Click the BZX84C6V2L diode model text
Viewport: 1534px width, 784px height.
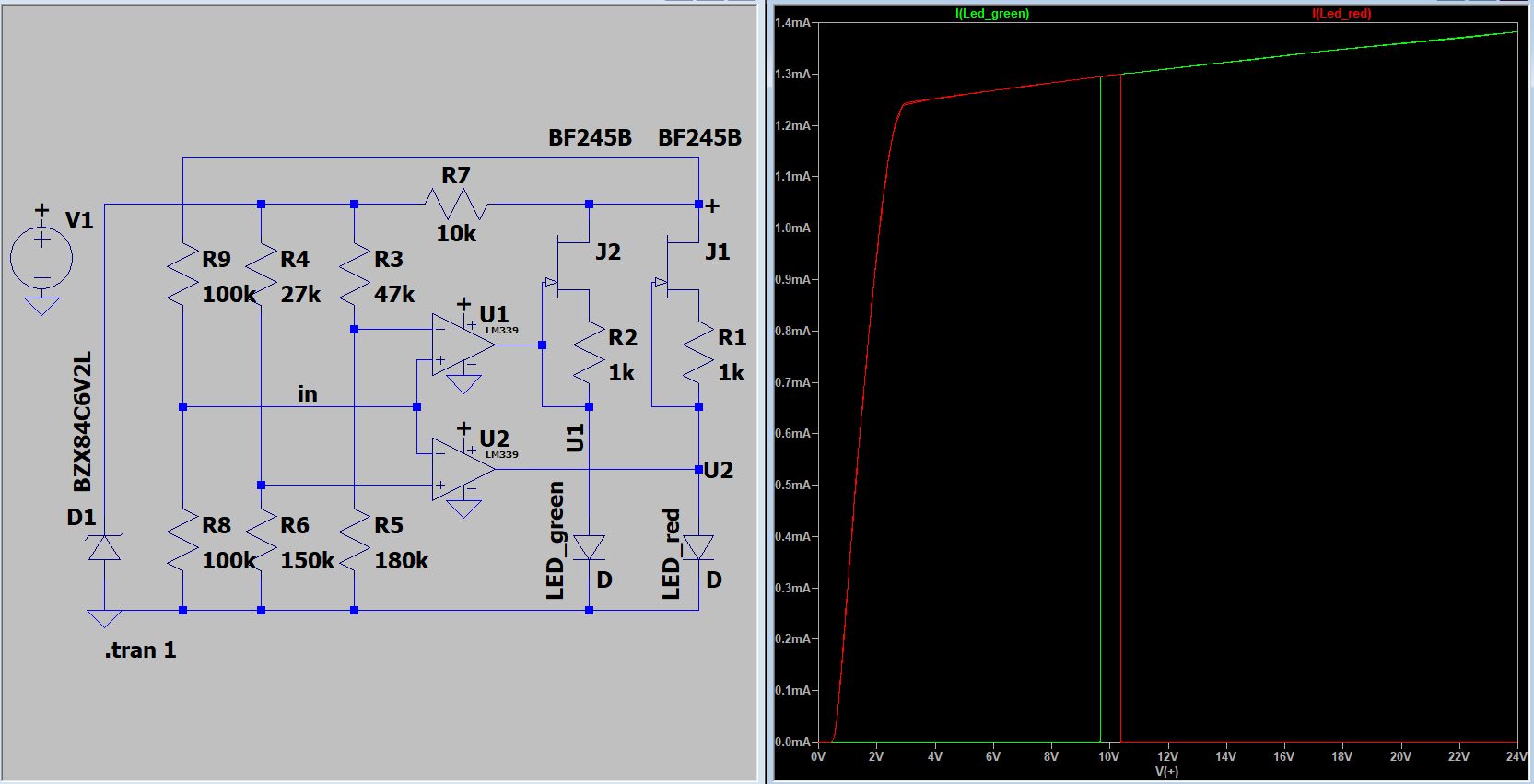pos(83,421)
